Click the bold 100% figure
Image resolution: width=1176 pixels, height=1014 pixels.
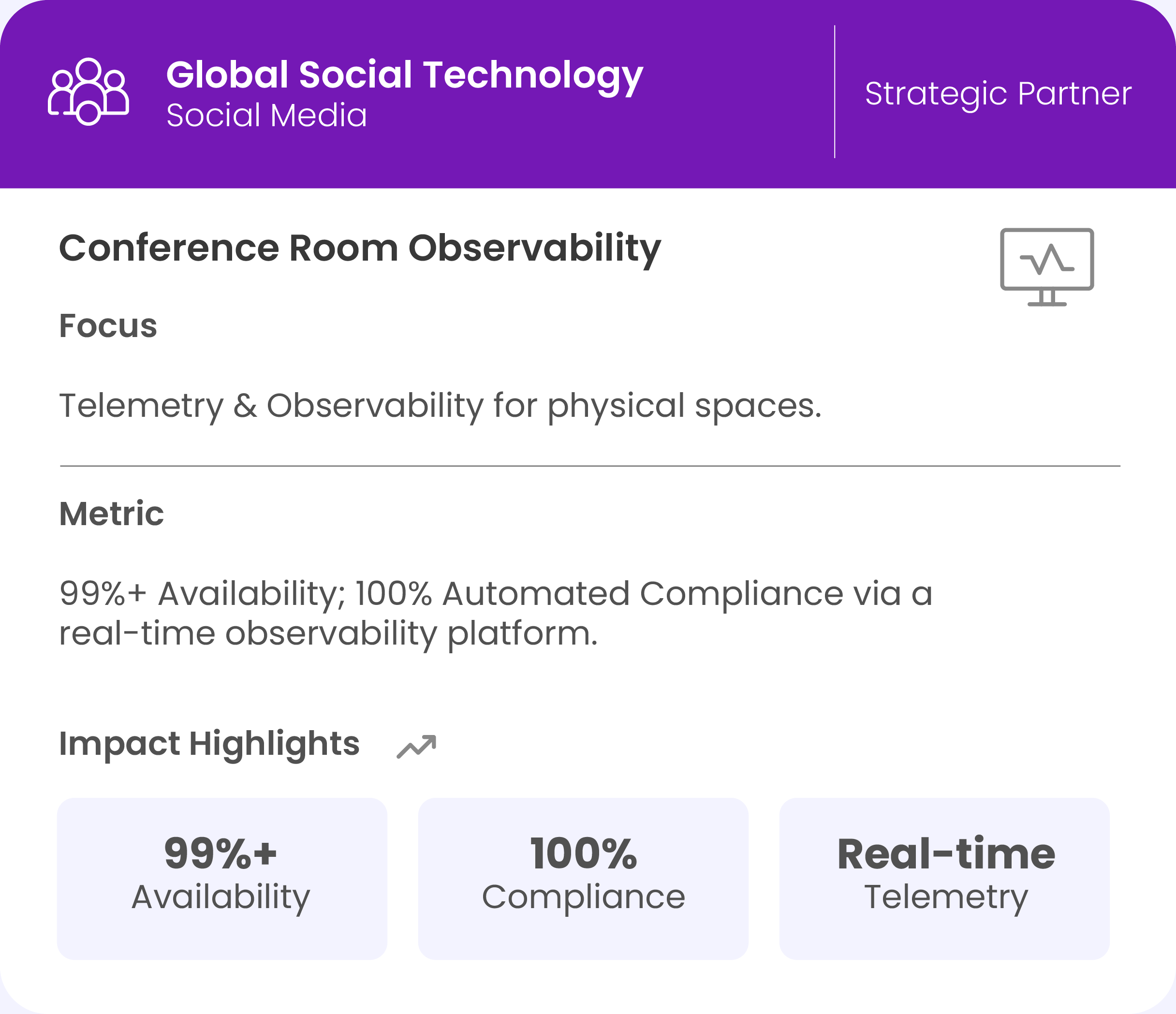[x=583, y=853]
